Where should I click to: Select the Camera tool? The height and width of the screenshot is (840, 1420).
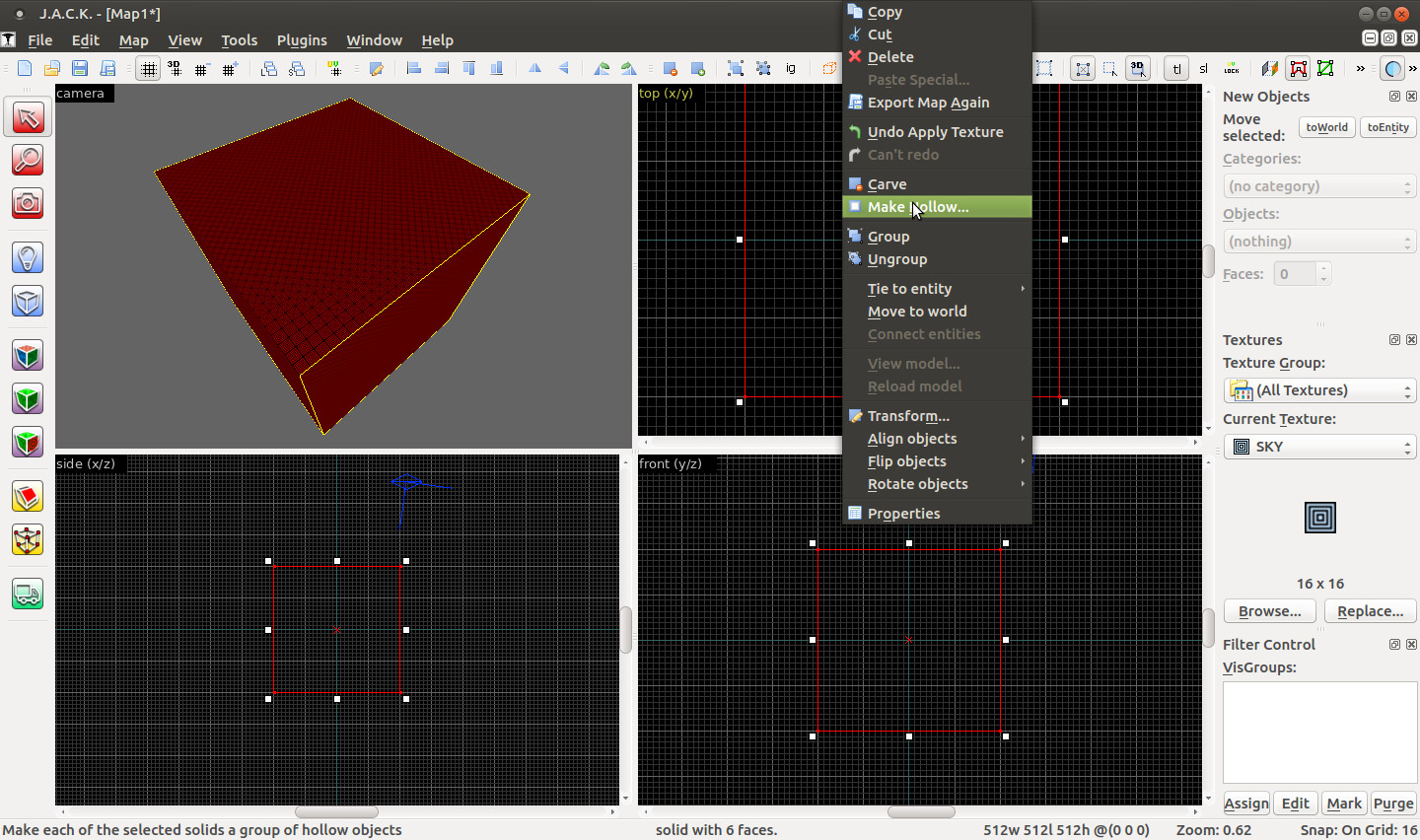pos(28,203)
